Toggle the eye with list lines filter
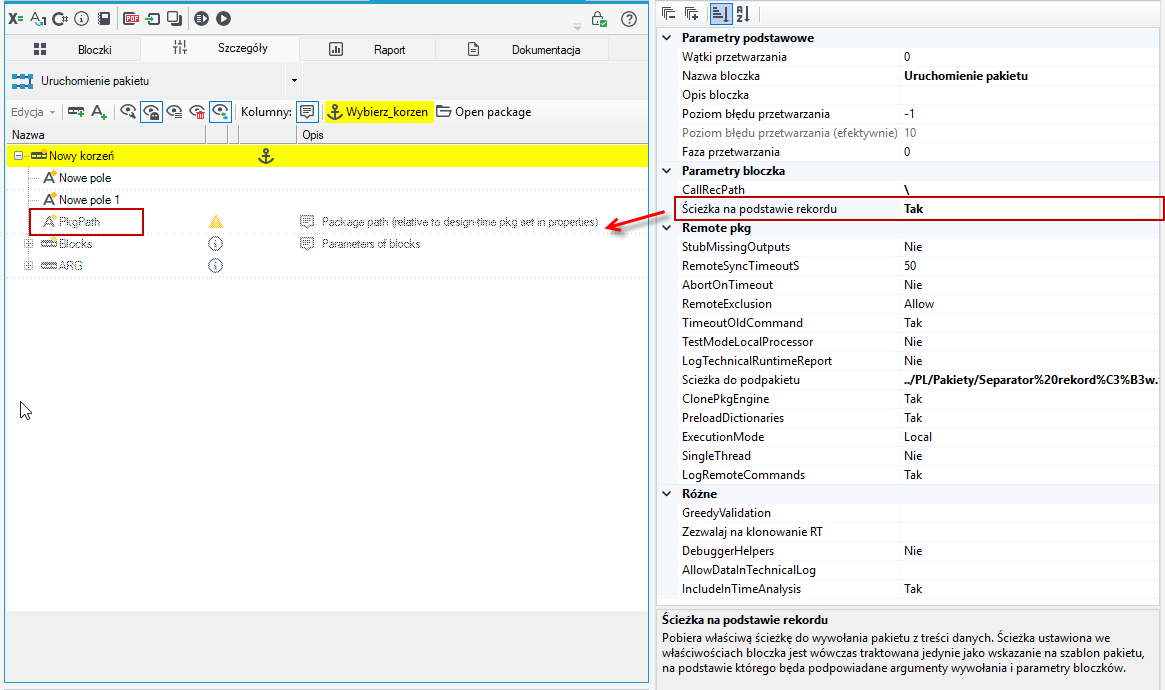 pos(175,112)
